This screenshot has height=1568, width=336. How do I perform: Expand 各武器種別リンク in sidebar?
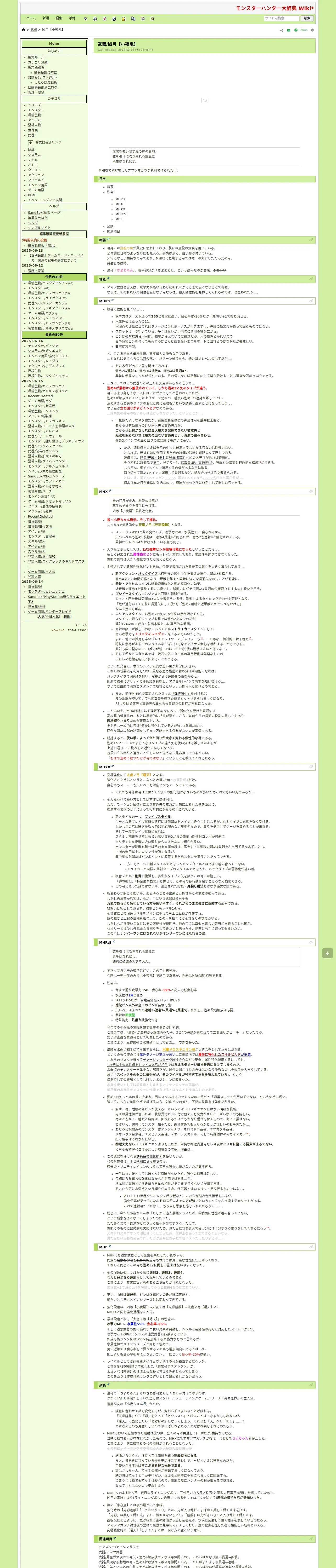[31, 142]
